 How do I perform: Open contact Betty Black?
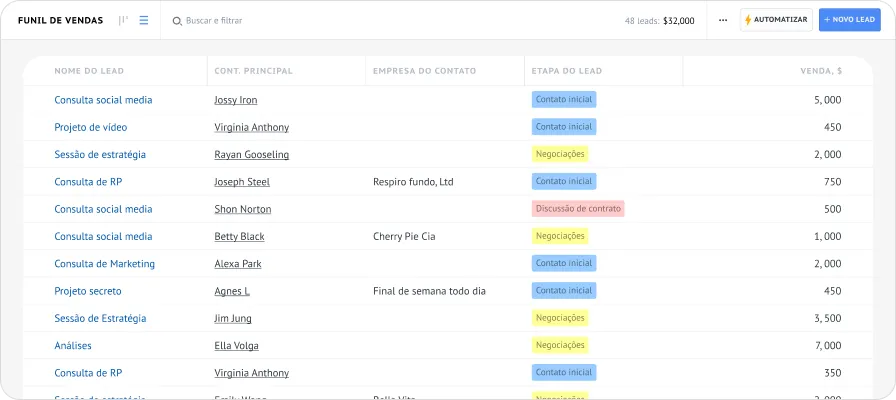[x=239, y=236]
